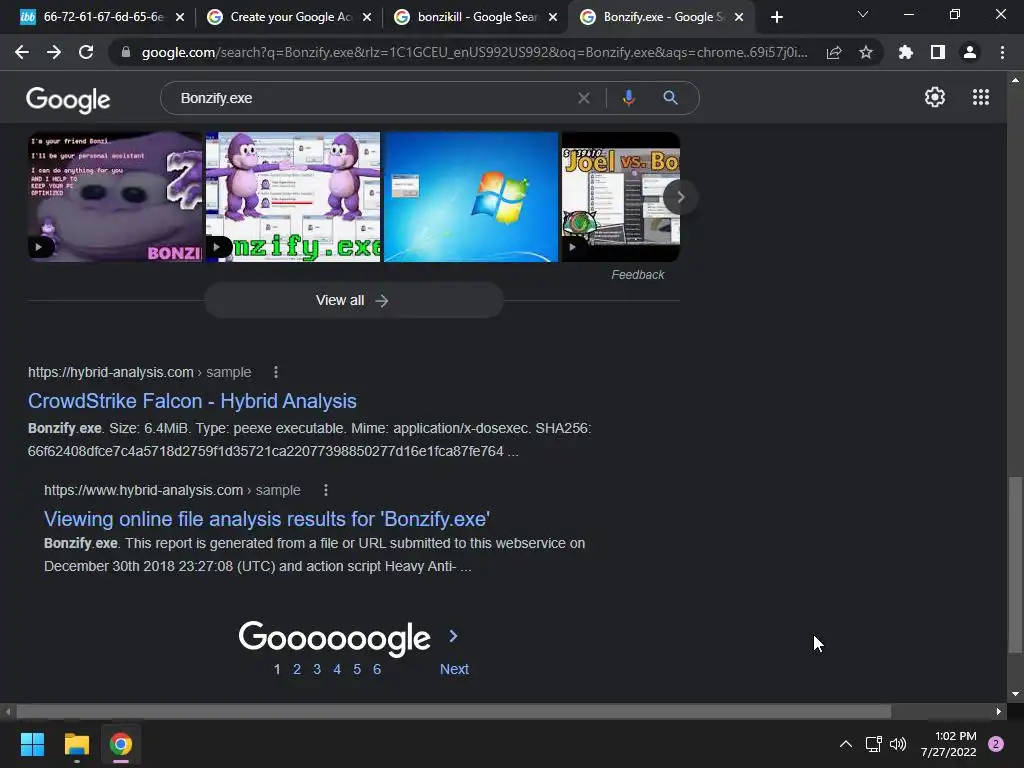Open options for www.hybrid-analysis.com sub-result
The height and width of the screenshot is (768, 1024).
click(326, 490)
